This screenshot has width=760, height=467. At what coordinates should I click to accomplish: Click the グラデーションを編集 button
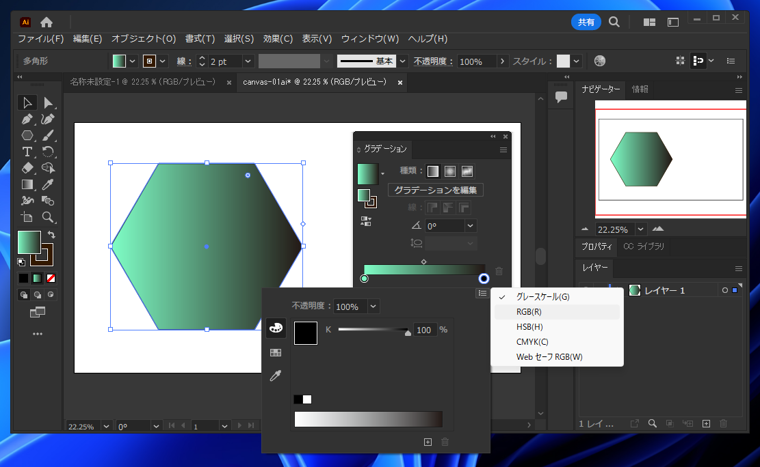pos(435,190)
